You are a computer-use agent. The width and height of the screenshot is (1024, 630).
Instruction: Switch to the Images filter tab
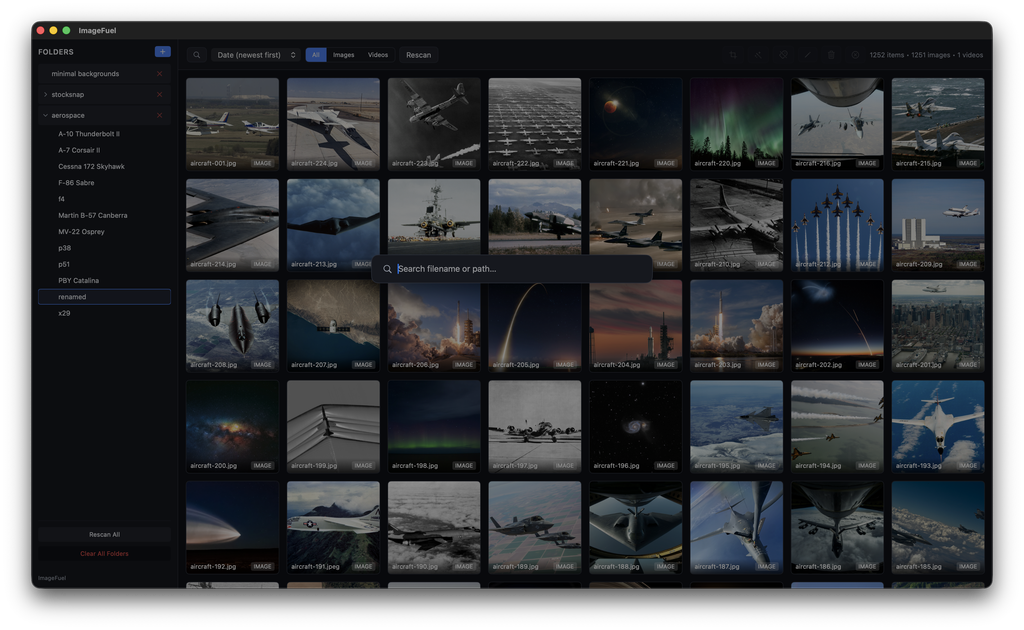tap(344, 55)
